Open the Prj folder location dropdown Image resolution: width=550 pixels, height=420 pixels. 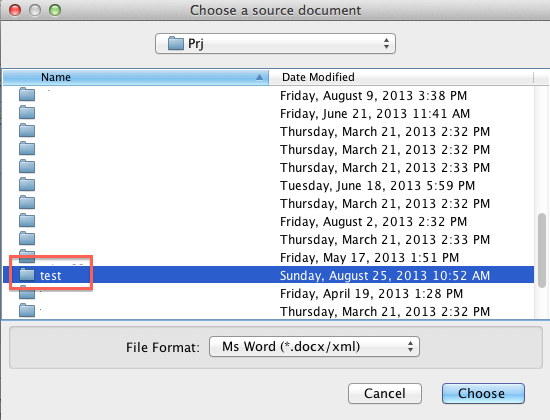(275, 44)
